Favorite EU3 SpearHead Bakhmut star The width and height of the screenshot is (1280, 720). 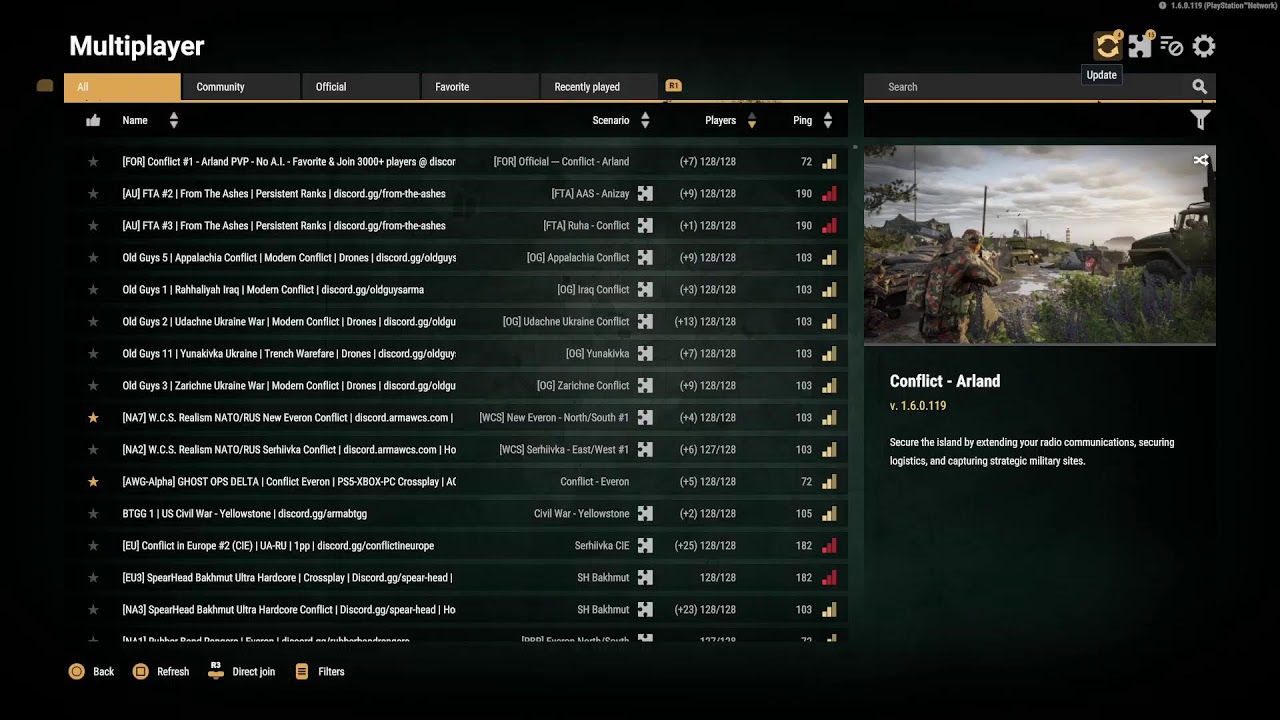[93, 578]
